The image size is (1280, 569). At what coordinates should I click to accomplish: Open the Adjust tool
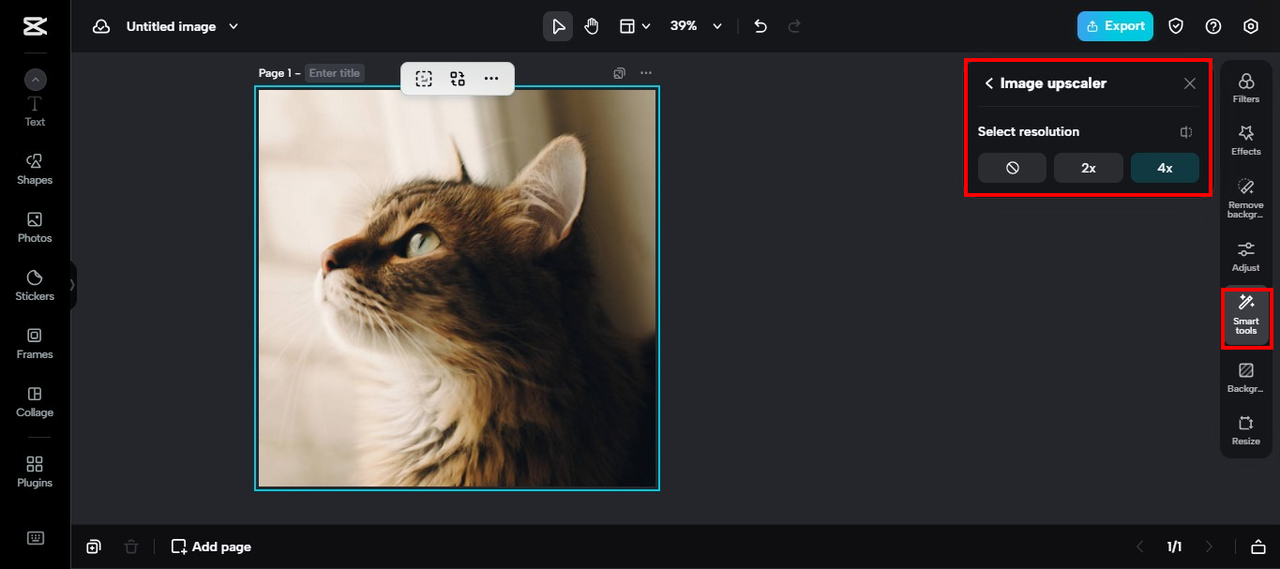[x=1246, y=256]
